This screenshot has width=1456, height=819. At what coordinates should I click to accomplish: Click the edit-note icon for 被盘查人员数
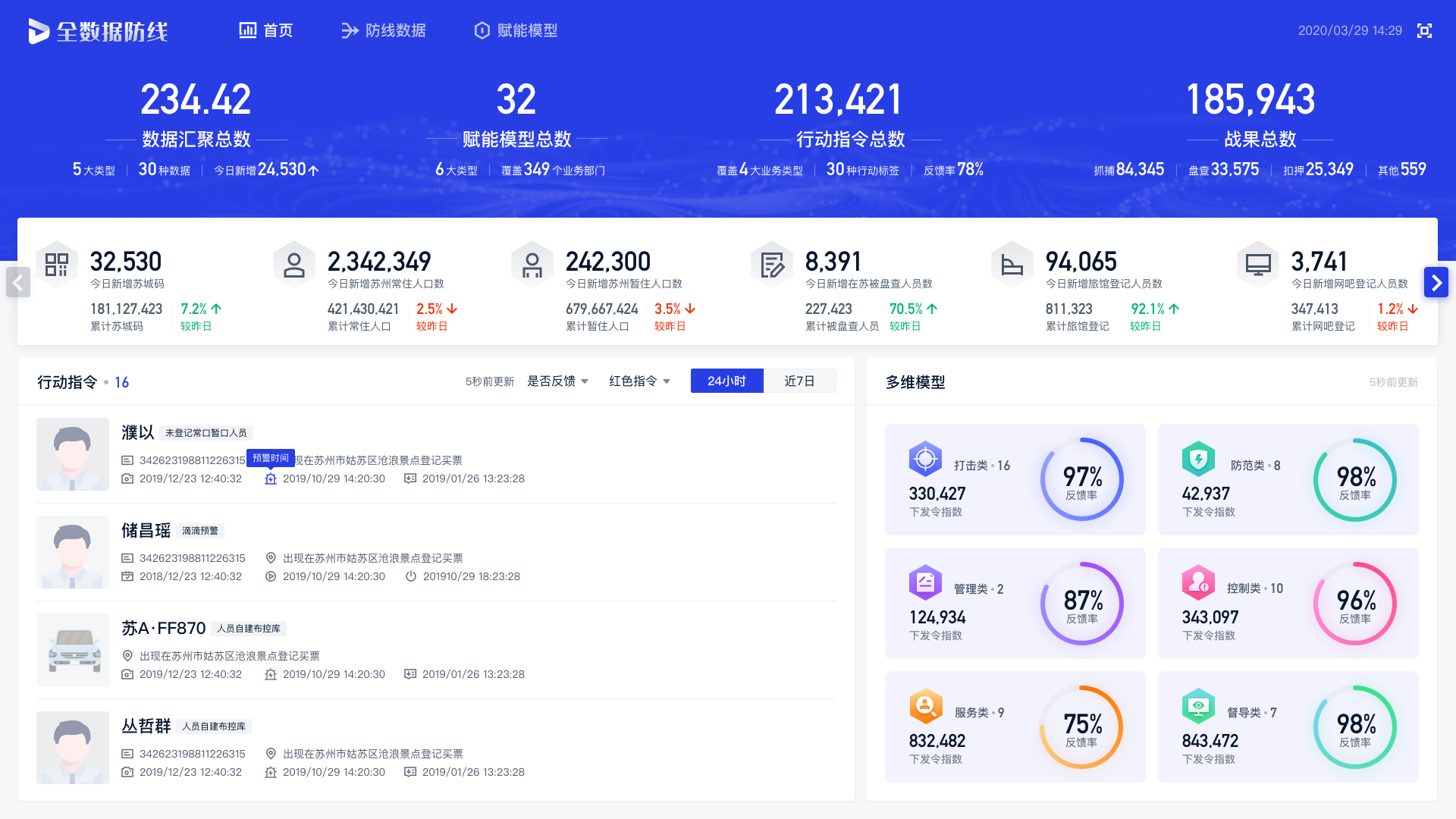point(772,265)
